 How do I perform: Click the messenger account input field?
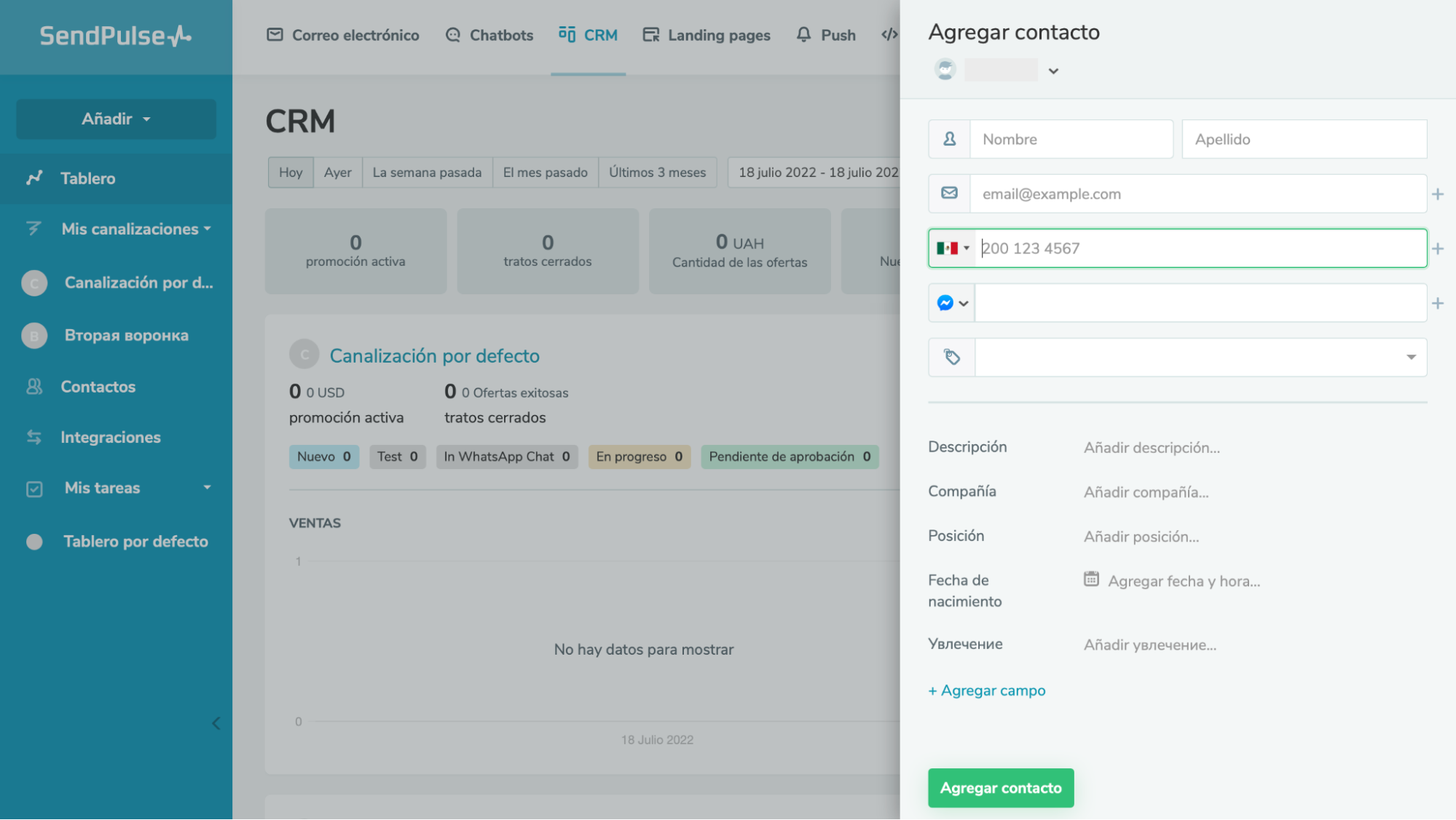pos(1200,303)
